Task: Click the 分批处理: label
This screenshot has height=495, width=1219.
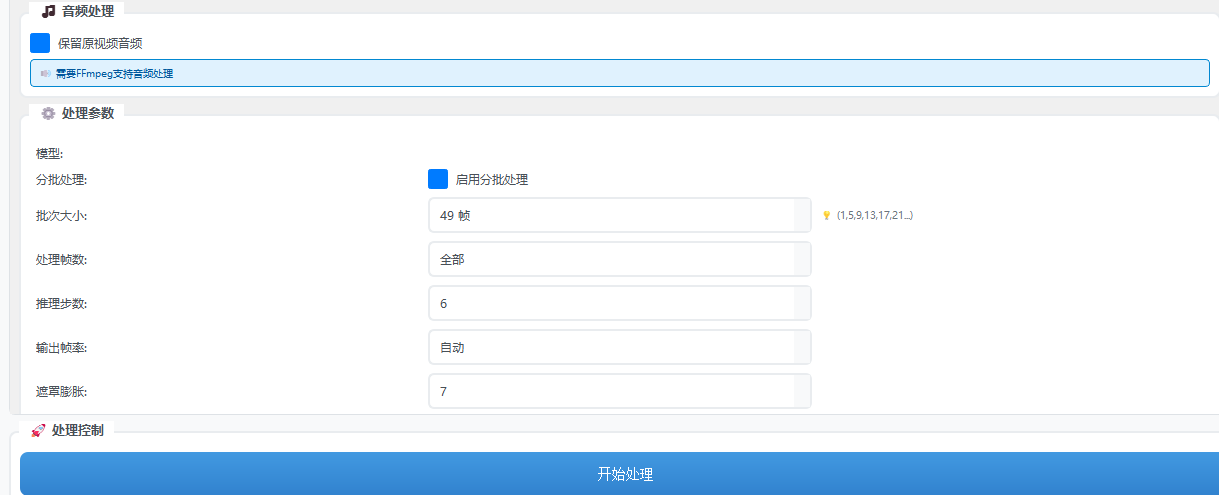Action: pyautogui.click(x=62, y=180)
